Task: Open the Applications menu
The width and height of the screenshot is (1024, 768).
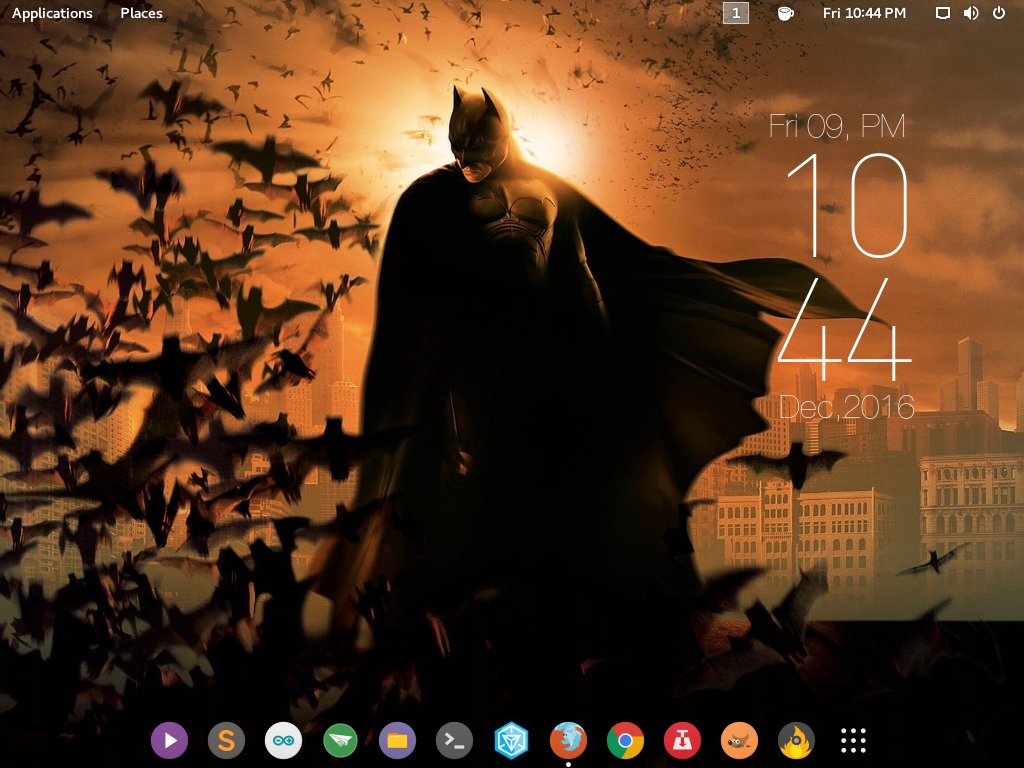Action: (52, 13)
